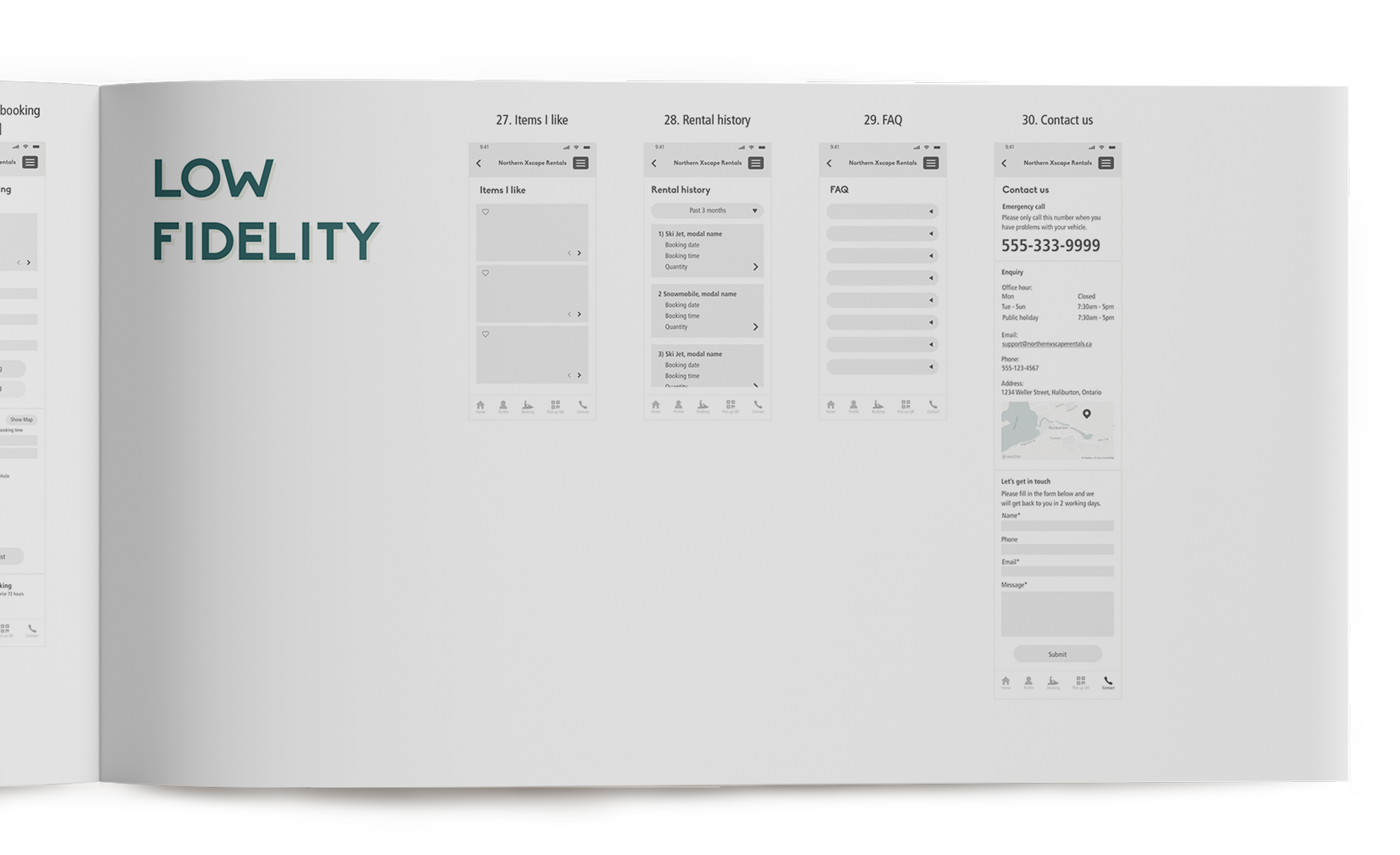Tap Profile icon in Rental history bottom bar
The height and width of the screenshot is (855, 1400).
(678, 406)
